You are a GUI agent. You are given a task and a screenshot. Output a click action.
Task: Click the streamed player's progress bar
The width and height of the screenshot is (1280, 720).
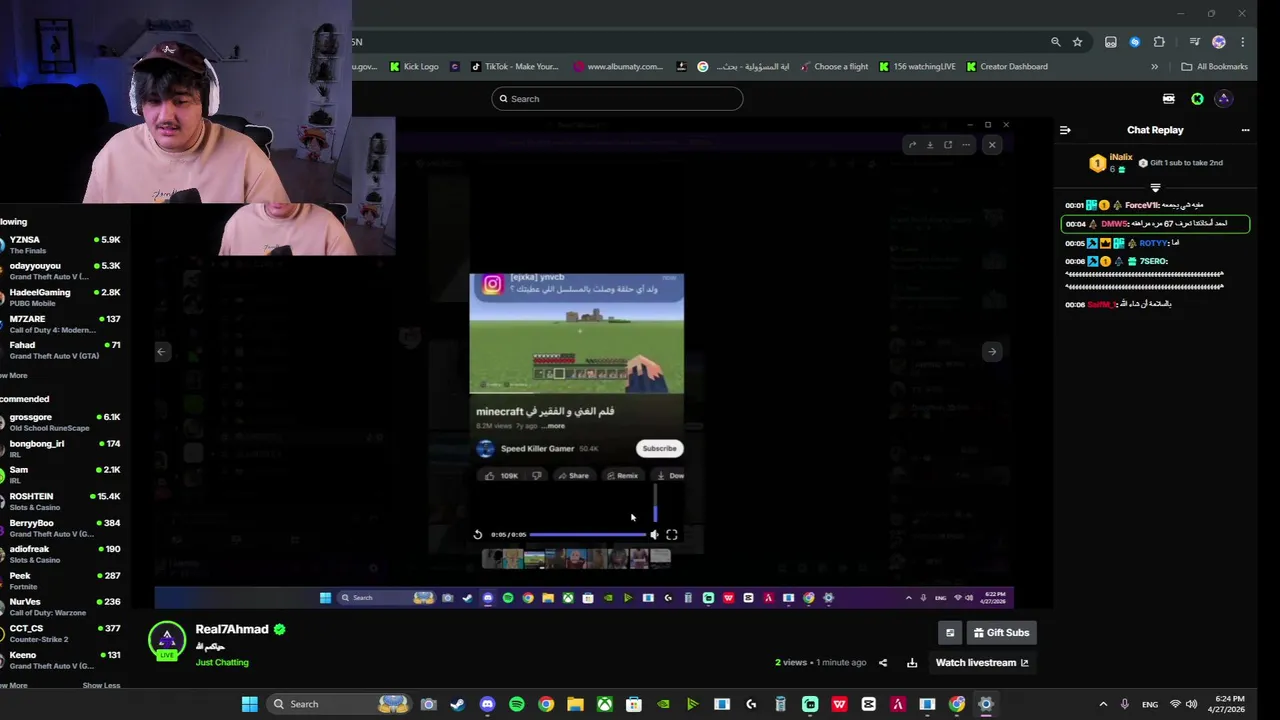coord(587,535)
